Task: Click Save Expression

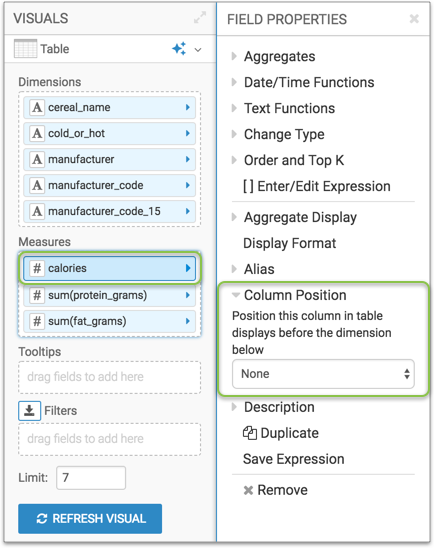Action: point(294,459)
